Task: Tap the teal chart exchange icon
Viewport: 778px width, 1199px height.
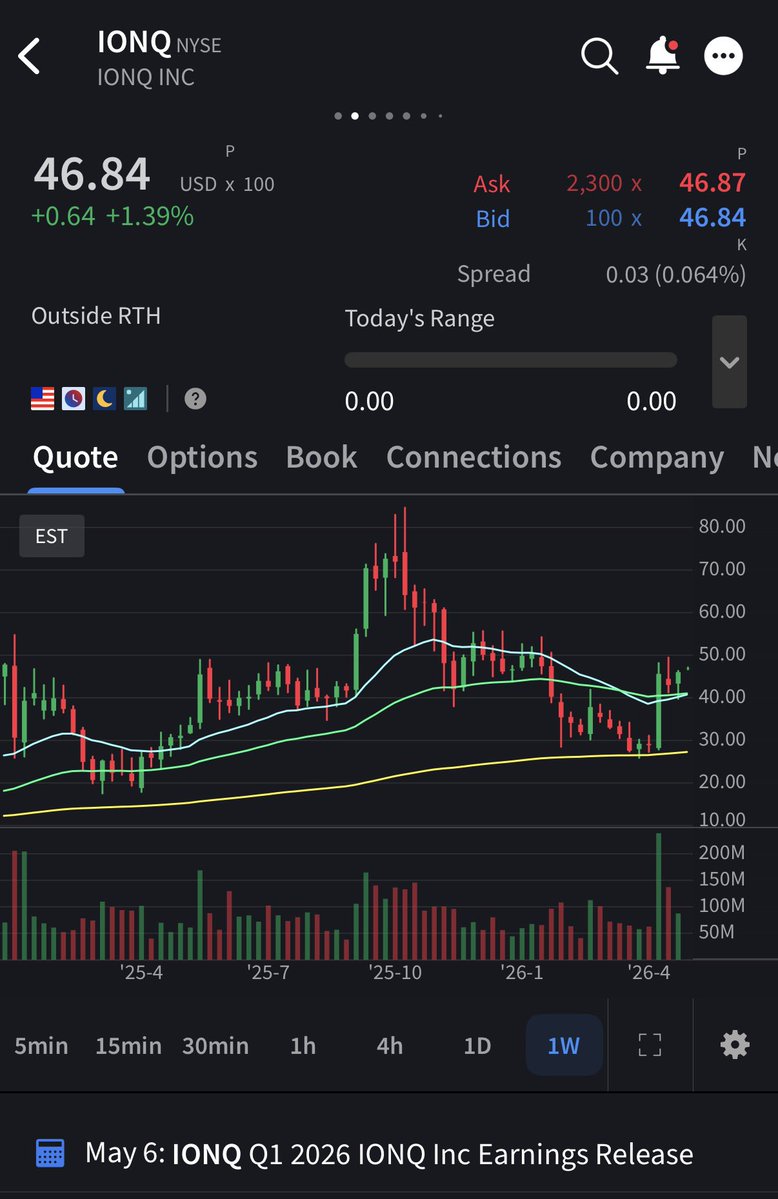Action: [135, 398]
